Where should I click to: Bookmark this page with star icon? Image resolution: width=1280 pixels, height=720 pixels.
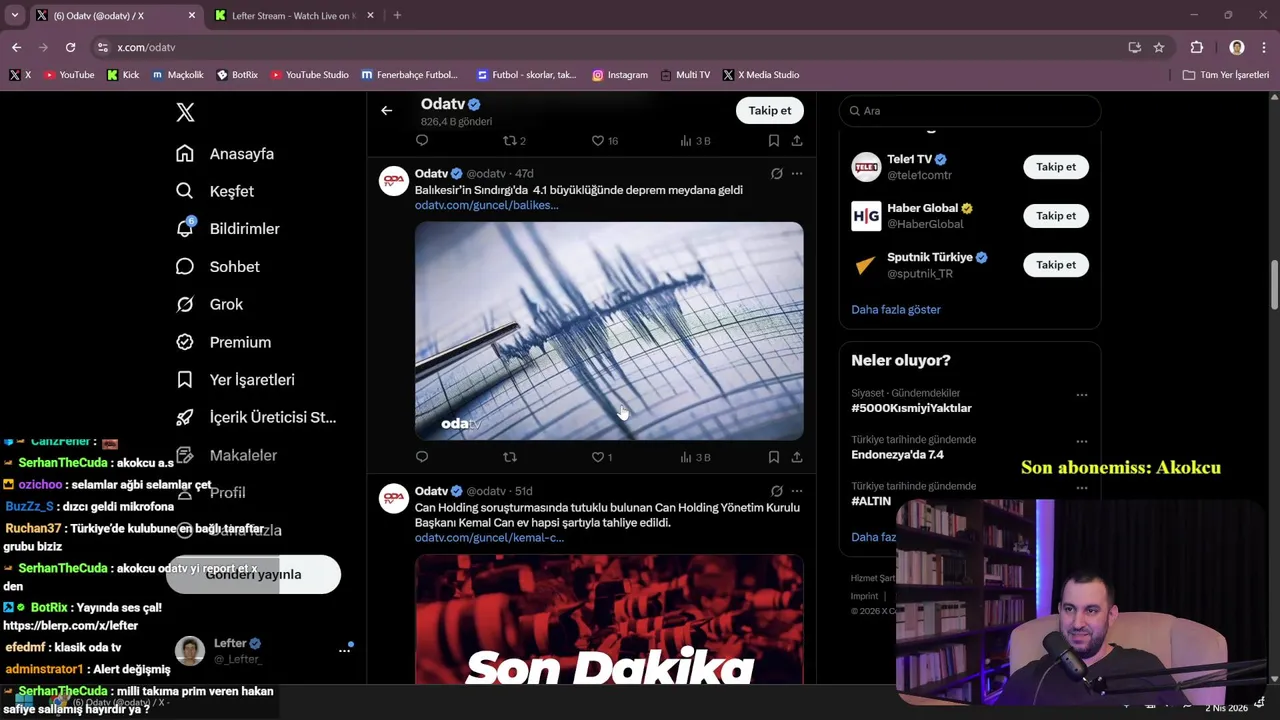point(1159,47)
